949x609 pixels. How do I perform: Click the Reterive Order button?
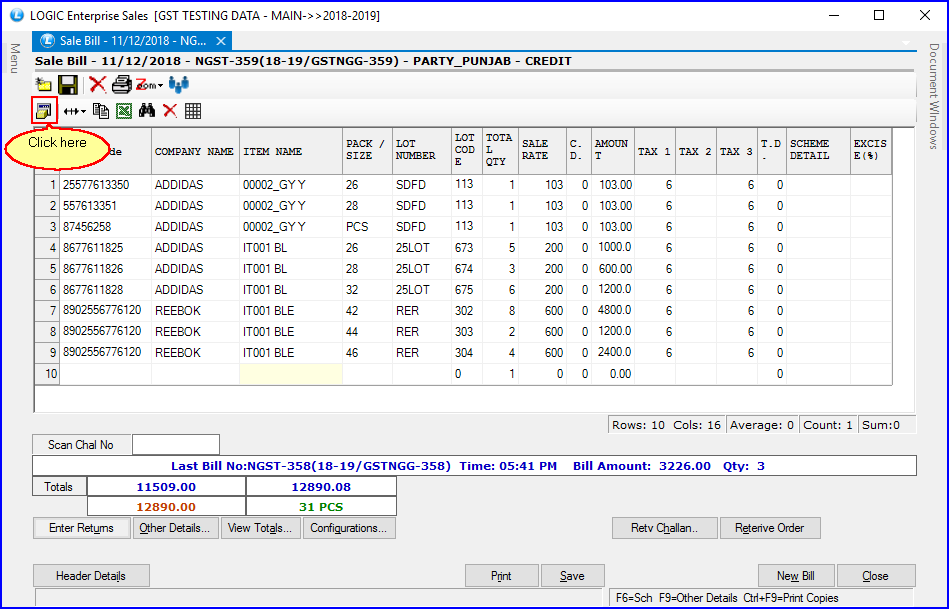770,528
